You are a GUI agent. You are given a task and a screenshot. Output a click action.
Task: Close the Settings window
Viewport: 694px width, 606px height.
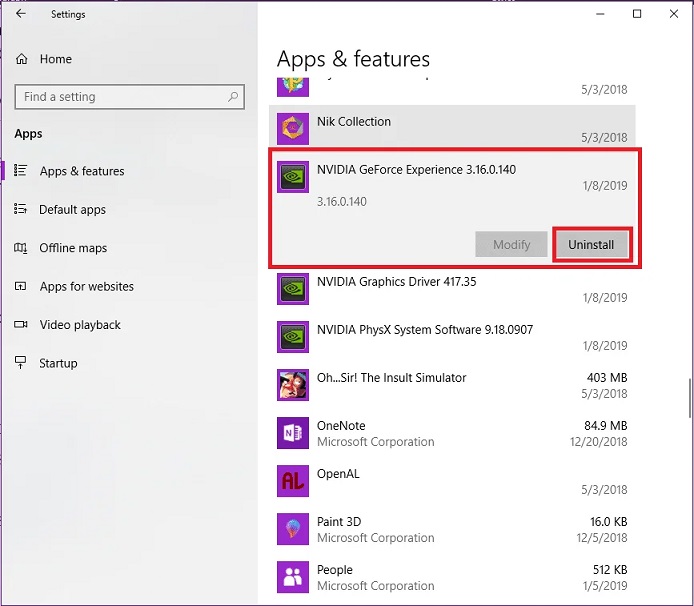[674, 14]
